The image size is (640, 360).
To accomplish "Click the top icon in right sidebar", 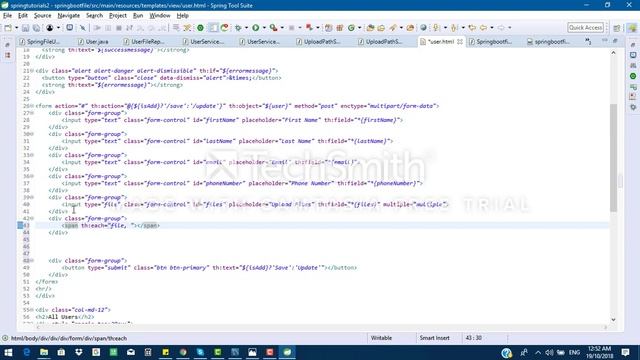I will (x=633, y=44).
